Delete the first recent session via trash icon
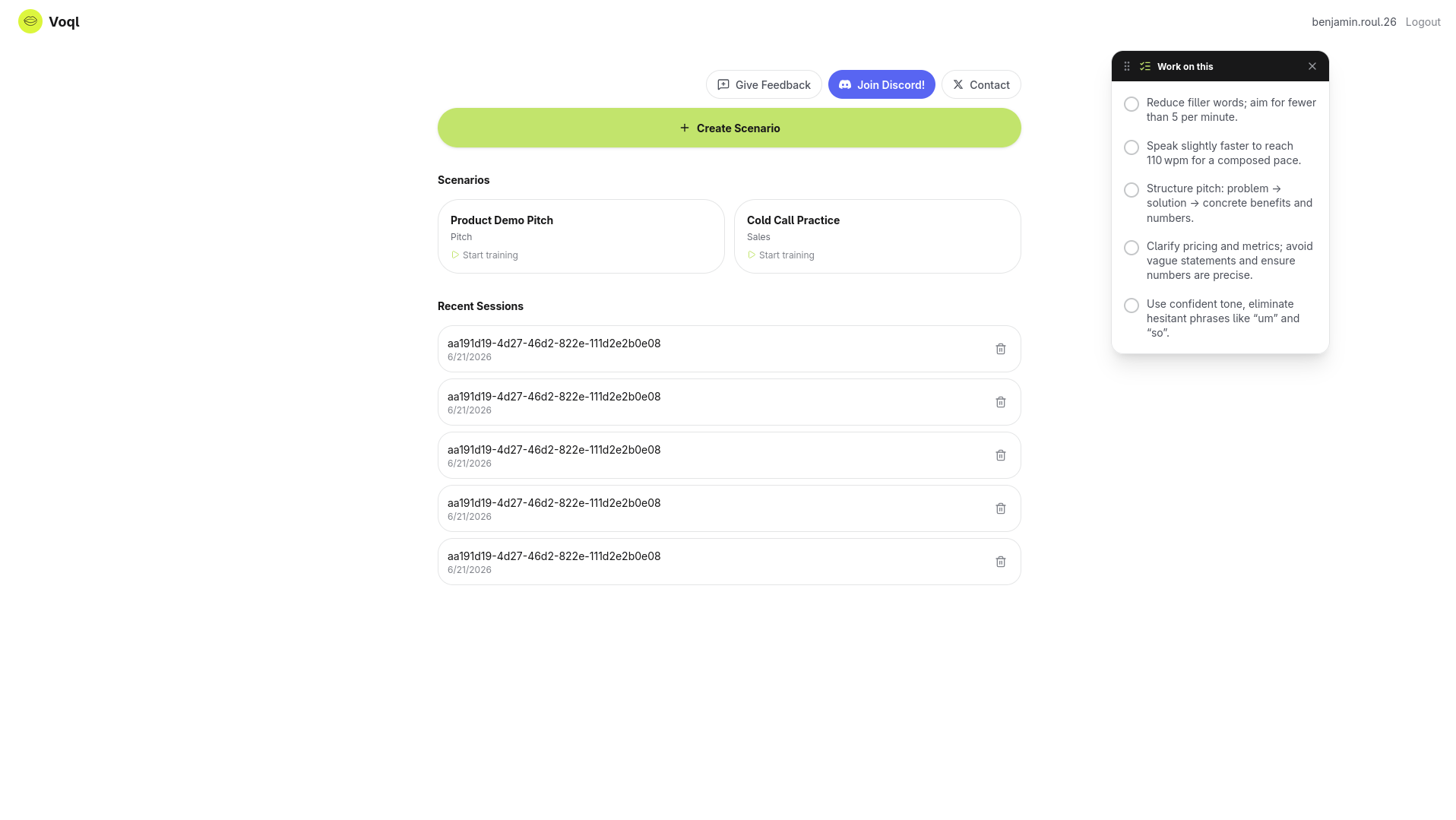The image size is (1456, 820). click(x=1001, y=349)
